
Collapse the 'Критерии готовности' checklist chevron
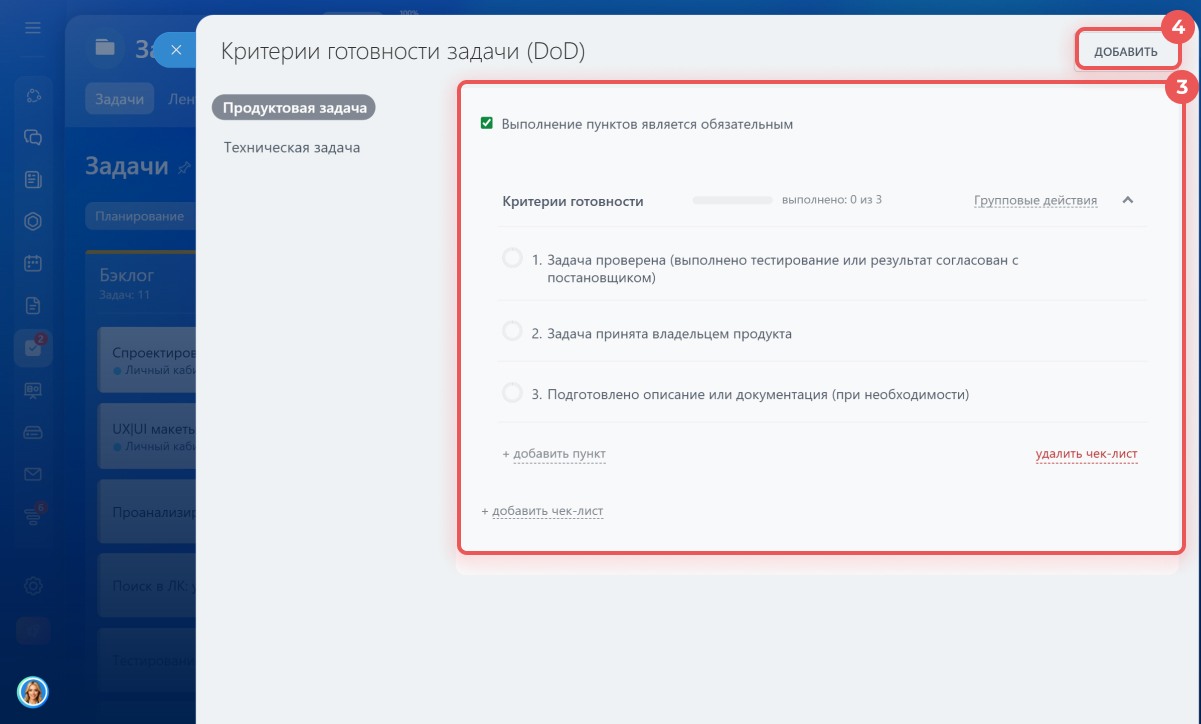(1128, 200)
